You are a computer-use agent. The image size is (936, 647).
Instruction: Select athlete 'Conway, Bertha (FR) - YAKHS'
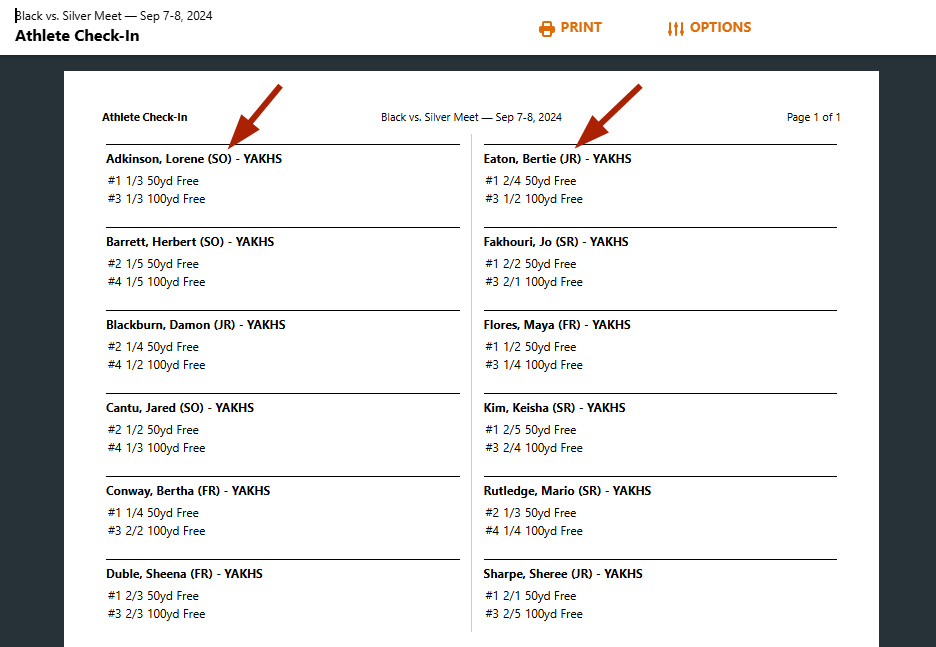[x=188, y=491]
